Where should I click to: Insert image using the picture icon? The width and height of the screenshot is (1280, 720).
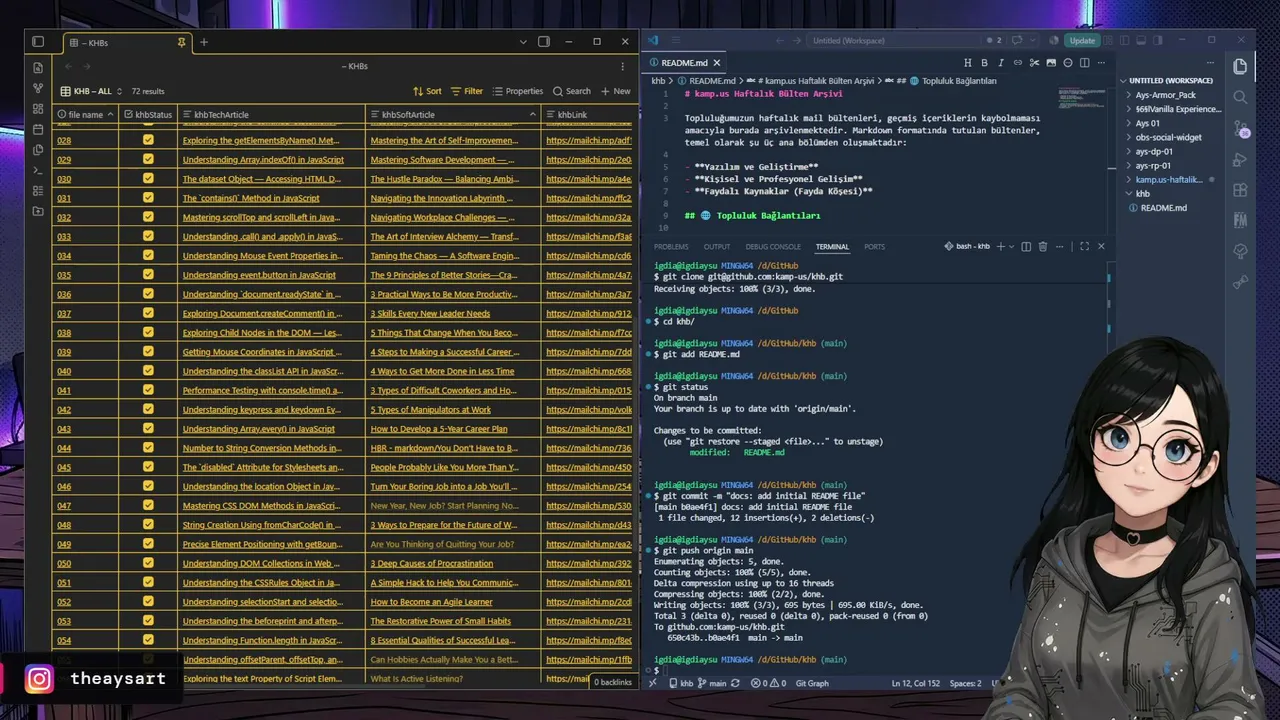(x=1051, y=63)
